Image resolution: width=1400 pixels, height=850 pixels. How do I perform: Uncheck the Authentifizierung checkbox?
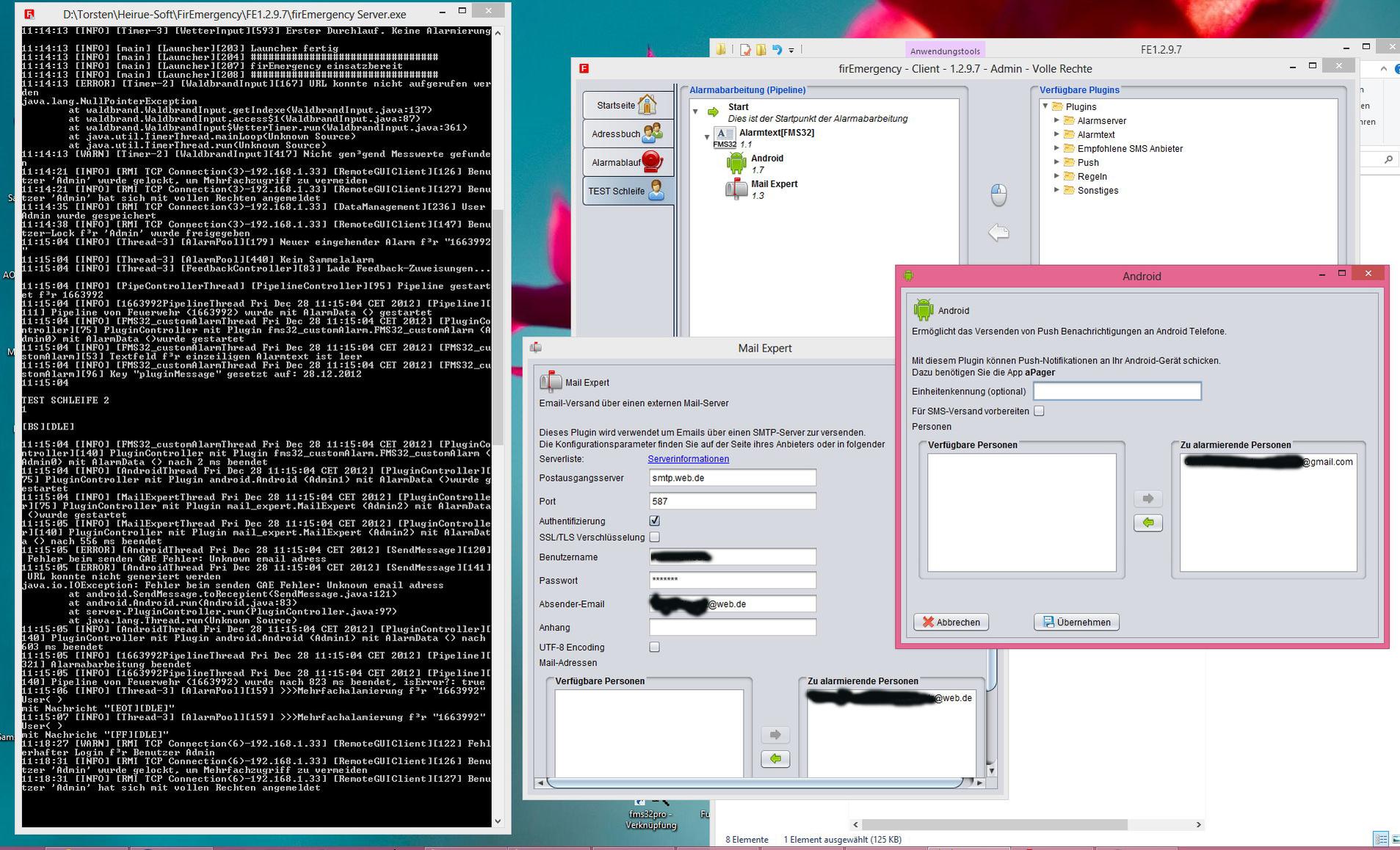(654, 520)
